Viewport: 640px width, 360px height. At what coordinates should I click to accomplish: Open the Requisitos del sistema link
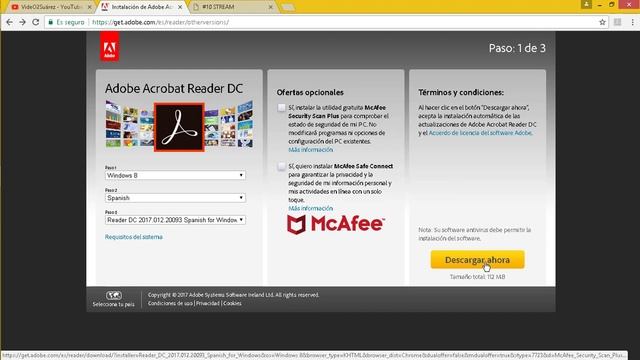(x=133, y=237)
